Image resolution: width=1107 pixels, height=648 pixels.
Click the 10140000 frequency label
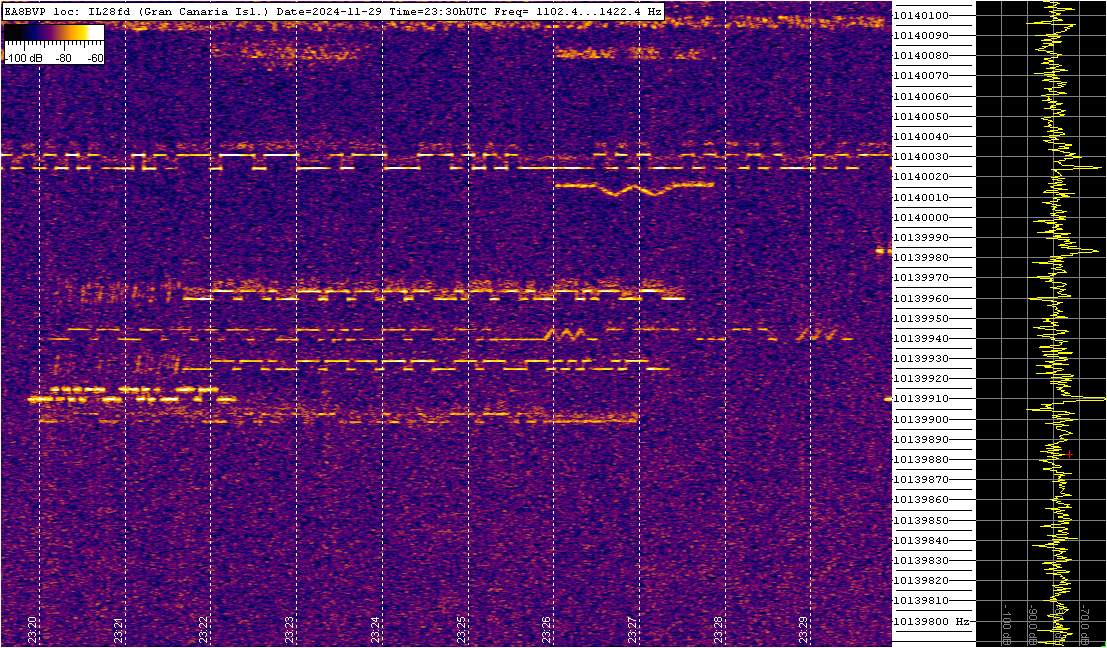coord(921,217)
